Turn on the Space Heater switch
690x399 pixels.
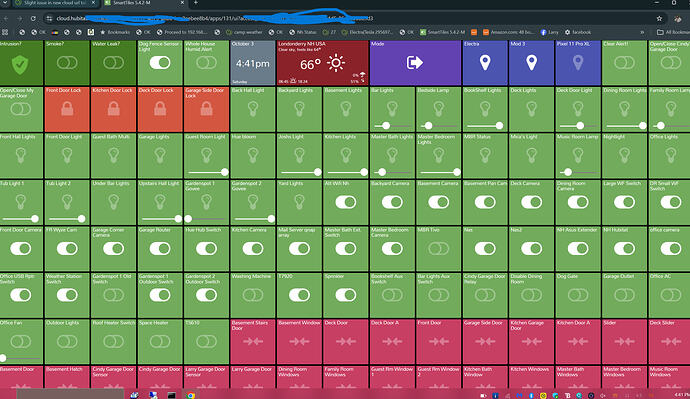(x=160, y=341)
